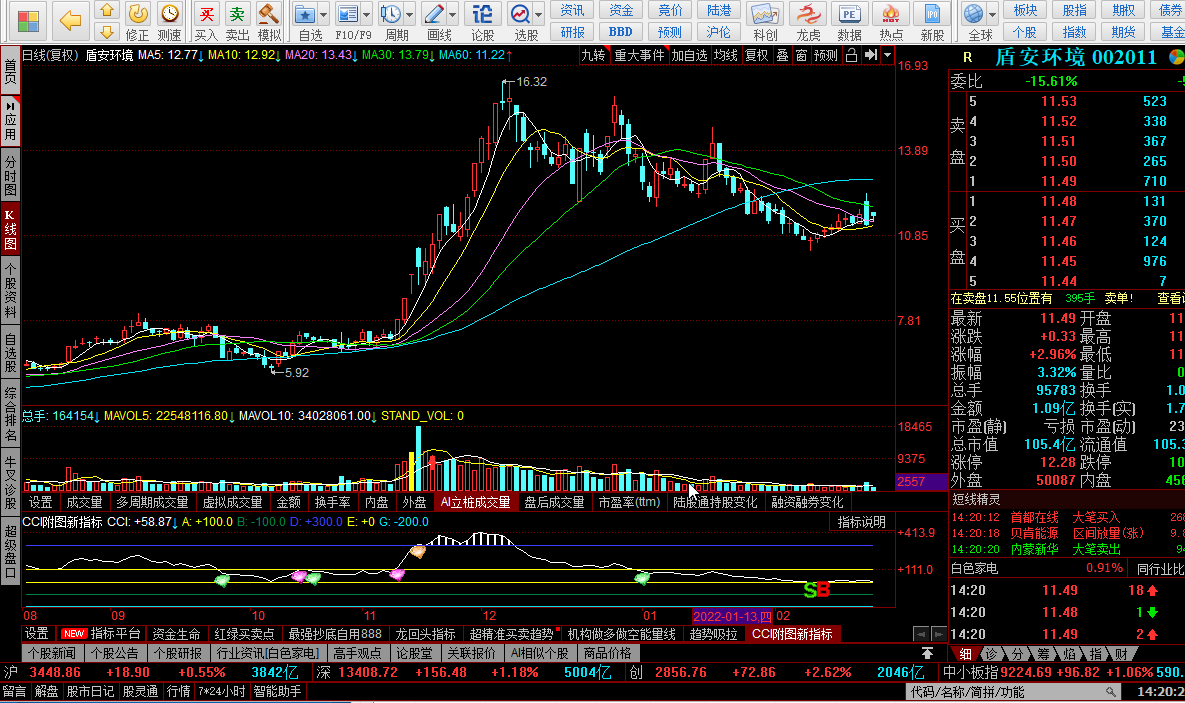Click the pie chart icon beside 002011
The width and height of the screenshot is (1185, 703).
click(1176, 57)
